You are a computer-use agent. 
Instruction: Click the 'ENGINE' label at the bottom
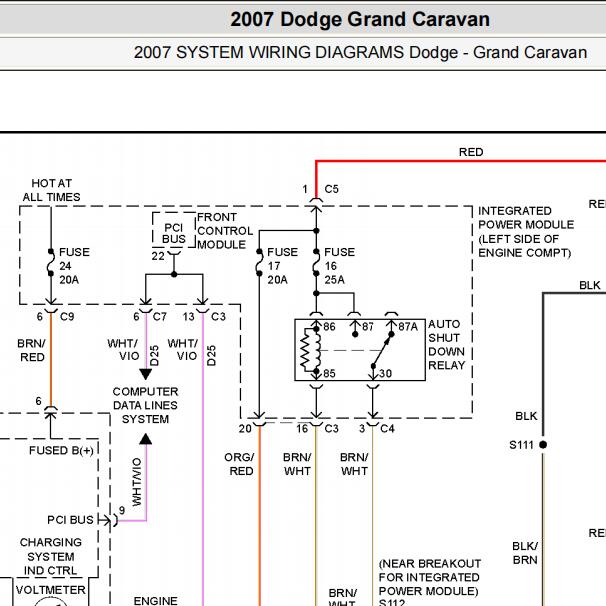(155, 601)
